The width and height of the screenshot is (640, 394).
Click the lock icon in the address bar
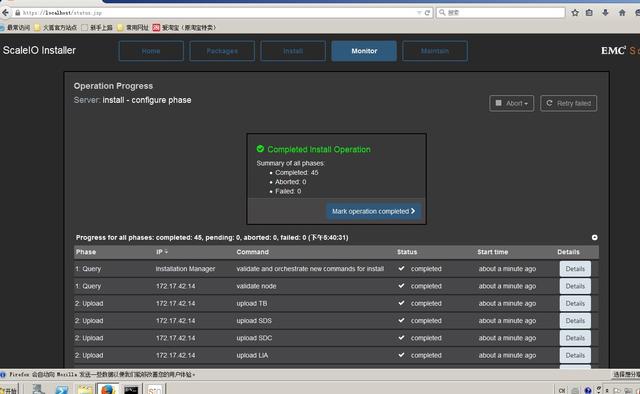tap(18, 13)
